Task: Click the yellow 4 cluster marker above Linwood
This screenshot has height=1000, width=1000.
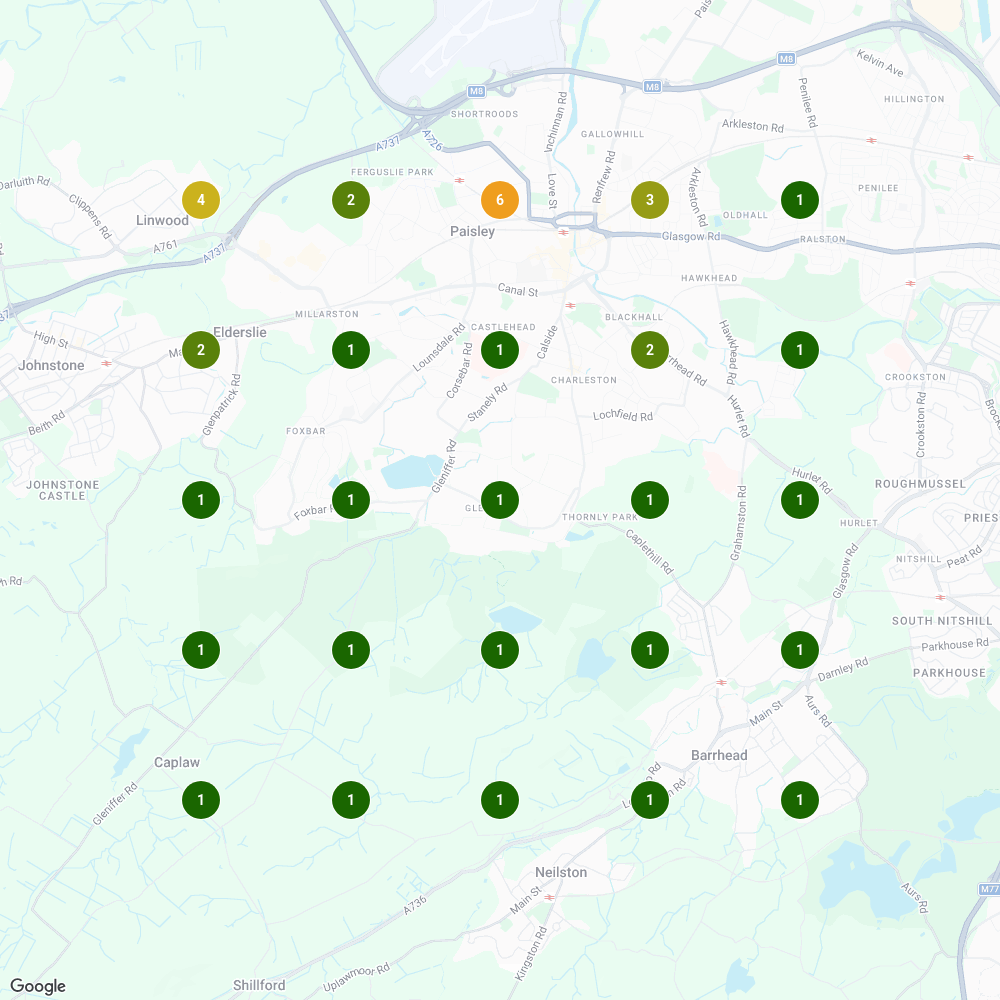Action: (x=201, y=200)
